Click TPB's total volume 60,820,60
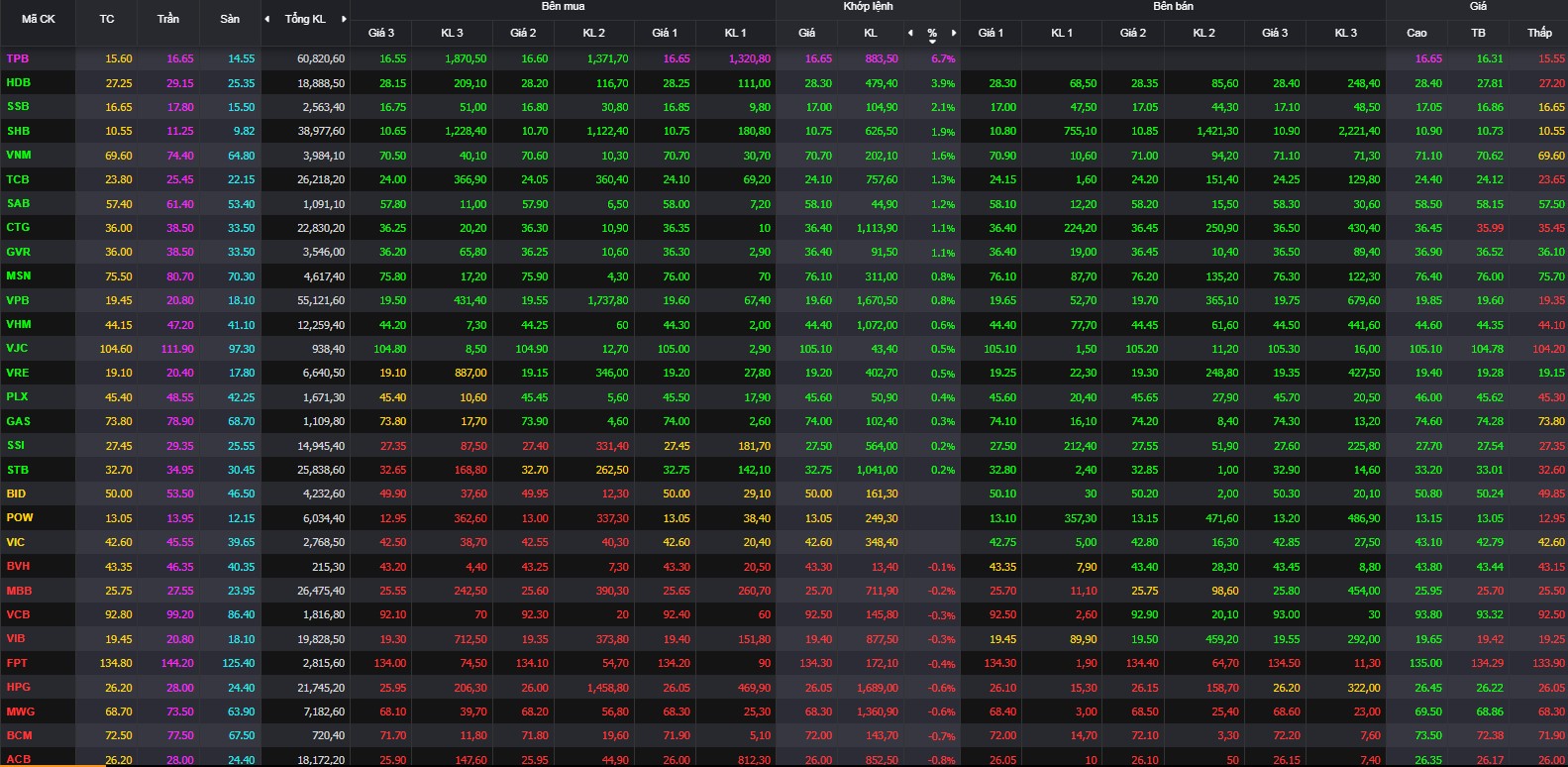 click(321, 59)
